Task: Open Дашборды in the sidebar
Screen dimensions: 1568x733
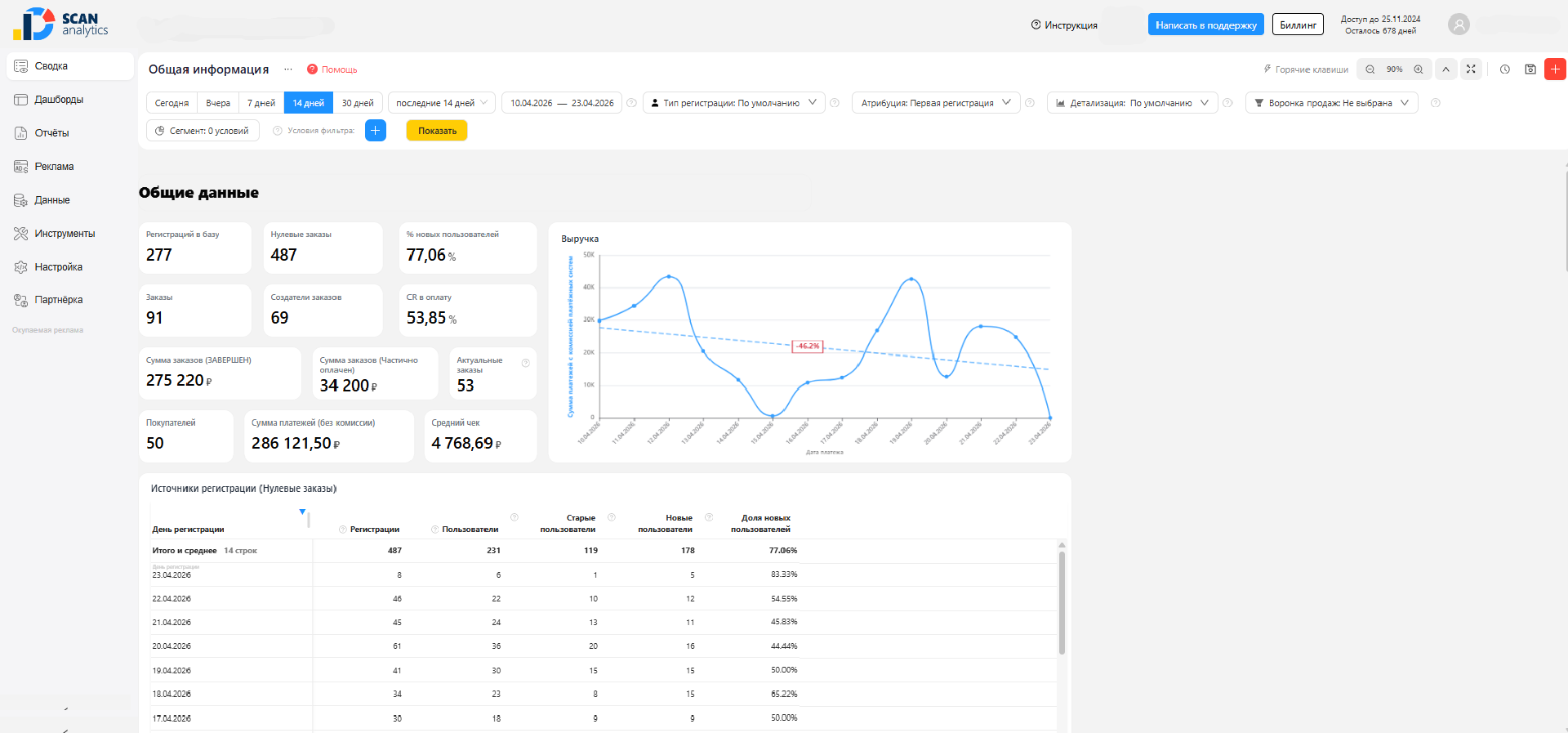Action: (59, 100)
